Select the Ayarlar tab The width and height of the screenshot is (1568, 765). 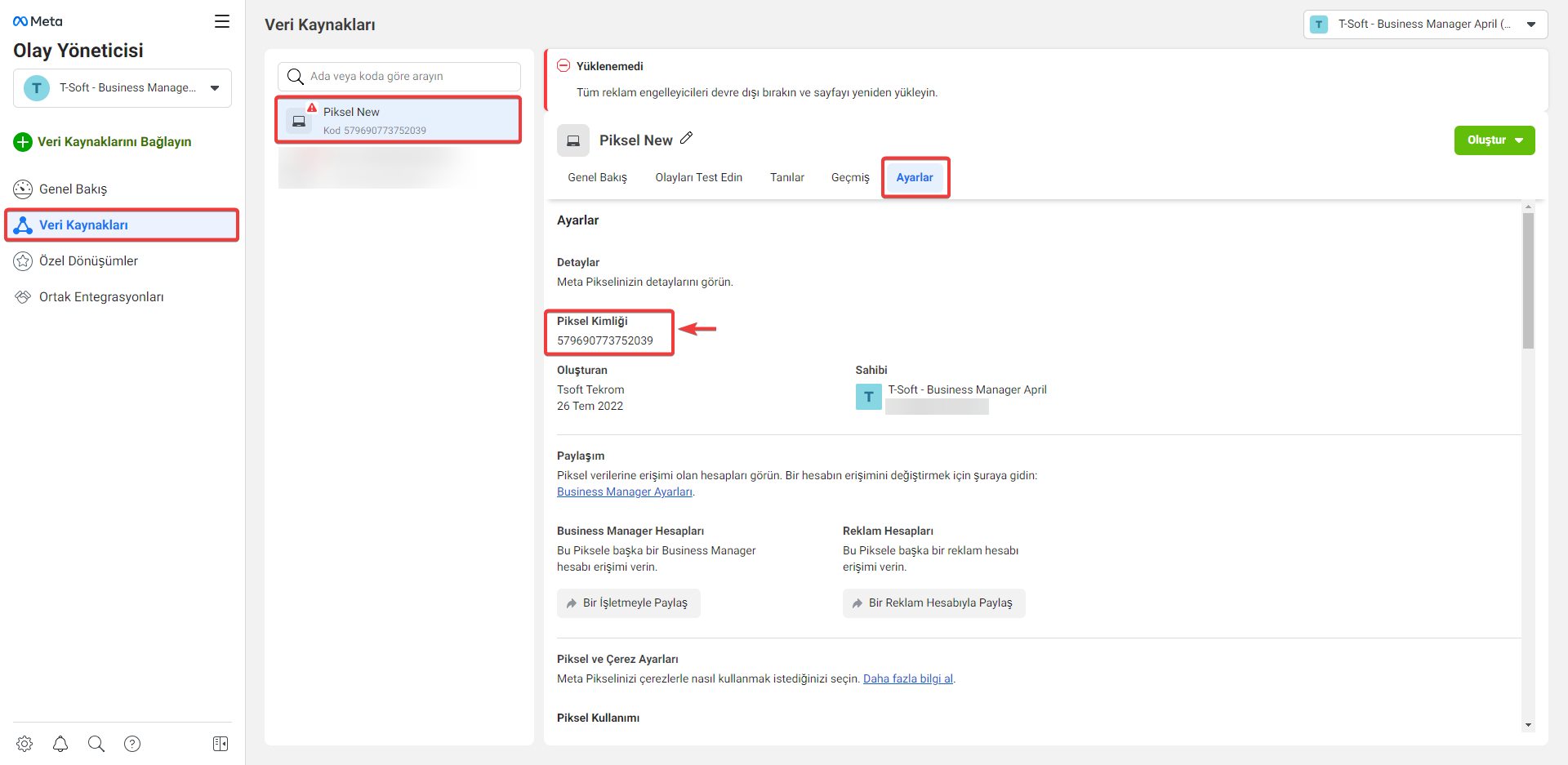pos(915,178)
